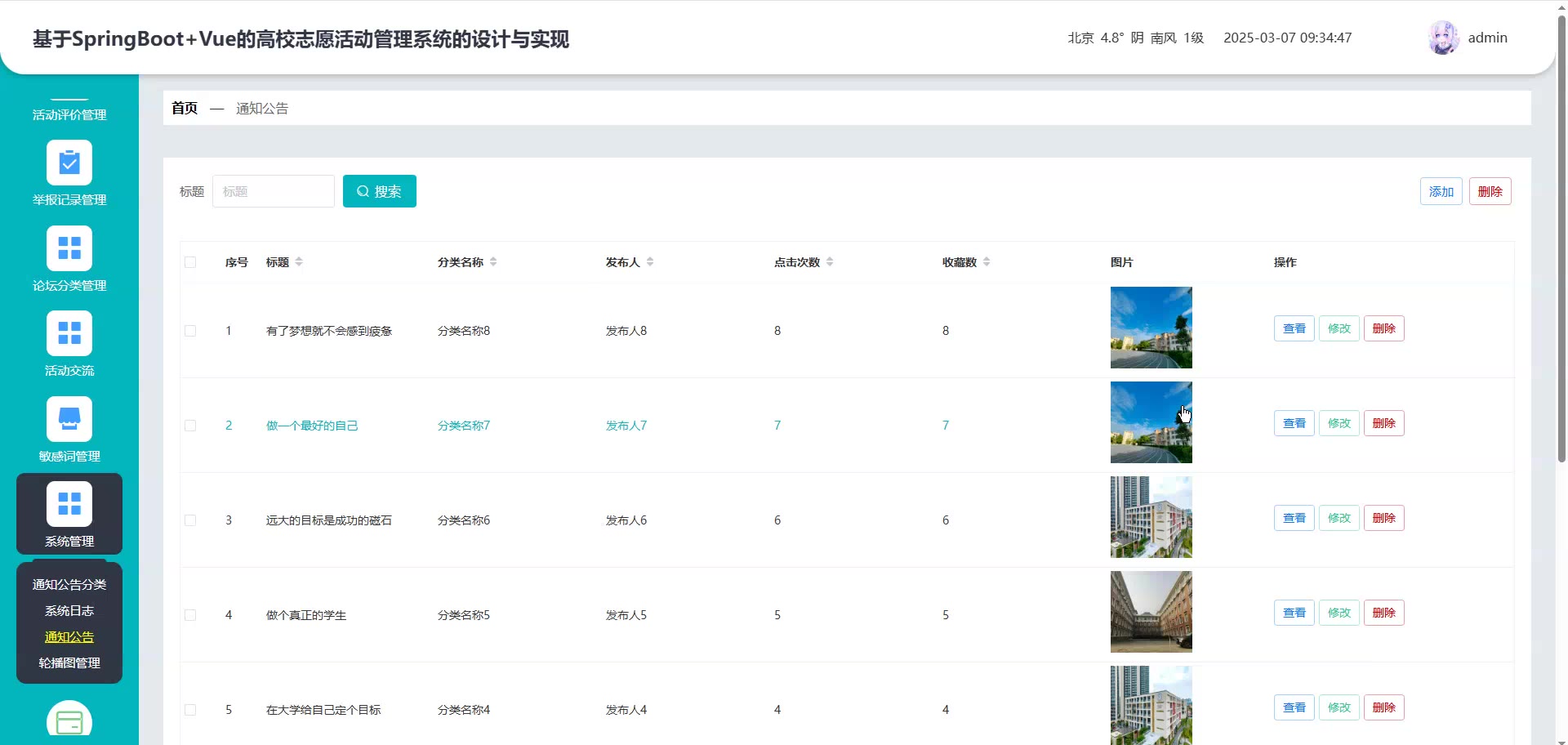Screen dimensions: 1568x745
Task: Check the checkbox for row 1
Action: (190, 331)
